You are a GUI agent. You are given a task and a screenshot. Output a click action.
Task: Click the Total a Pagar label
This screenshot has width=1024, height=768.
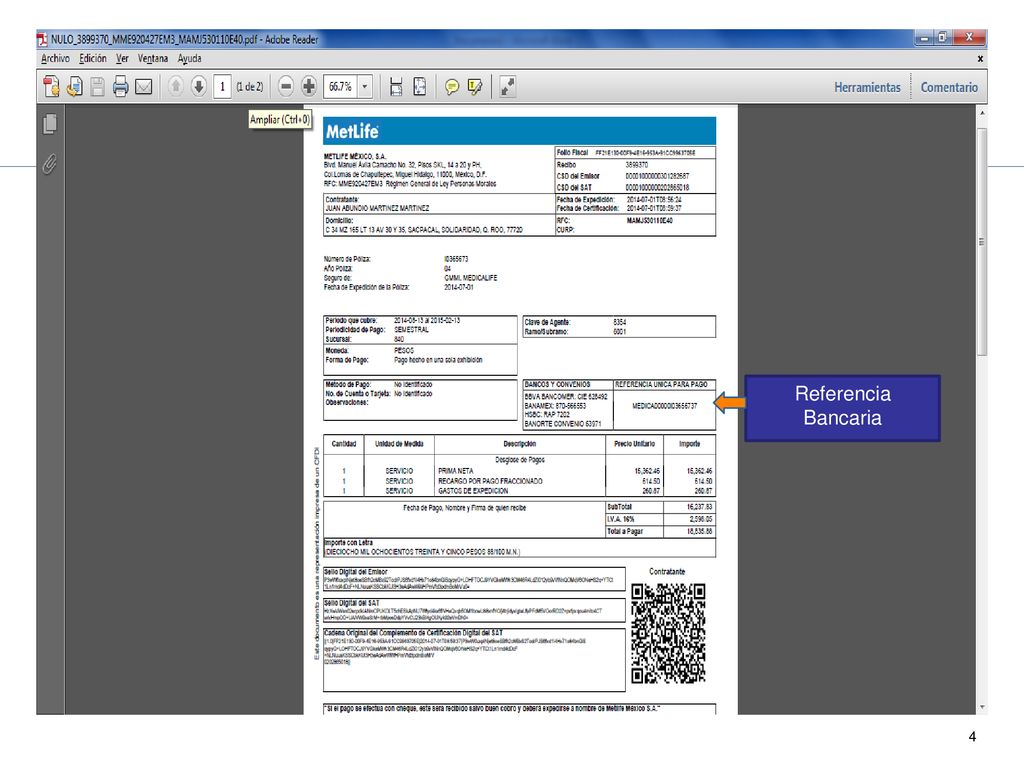pos(625,532)
